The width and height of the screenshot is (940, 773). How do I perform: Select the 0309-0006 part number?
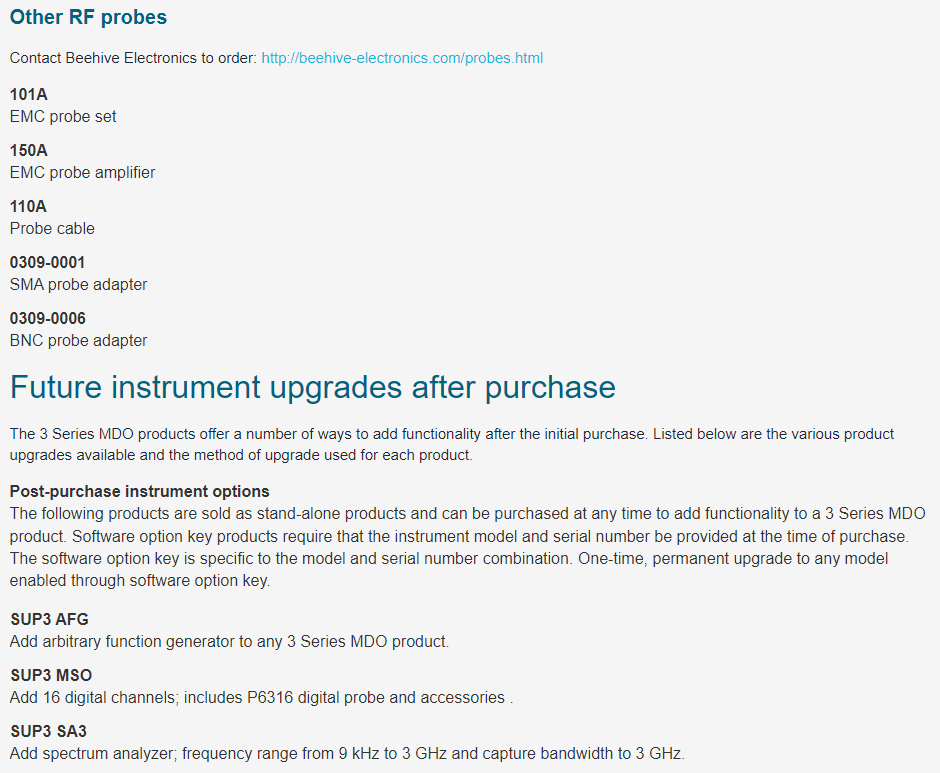coord(47,318)
